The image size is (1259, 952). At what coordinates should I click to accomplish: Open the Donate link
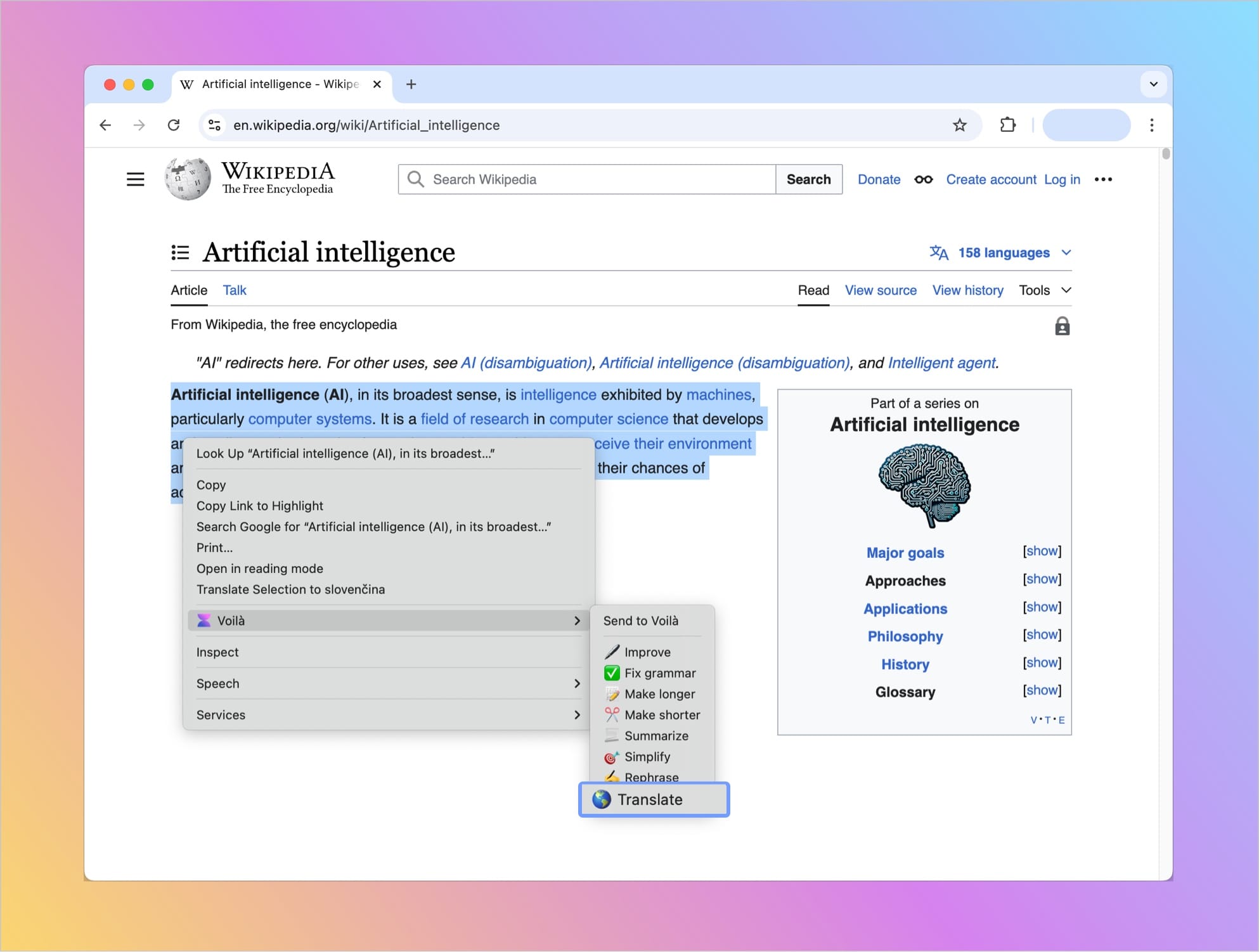(x=879, y=179)
